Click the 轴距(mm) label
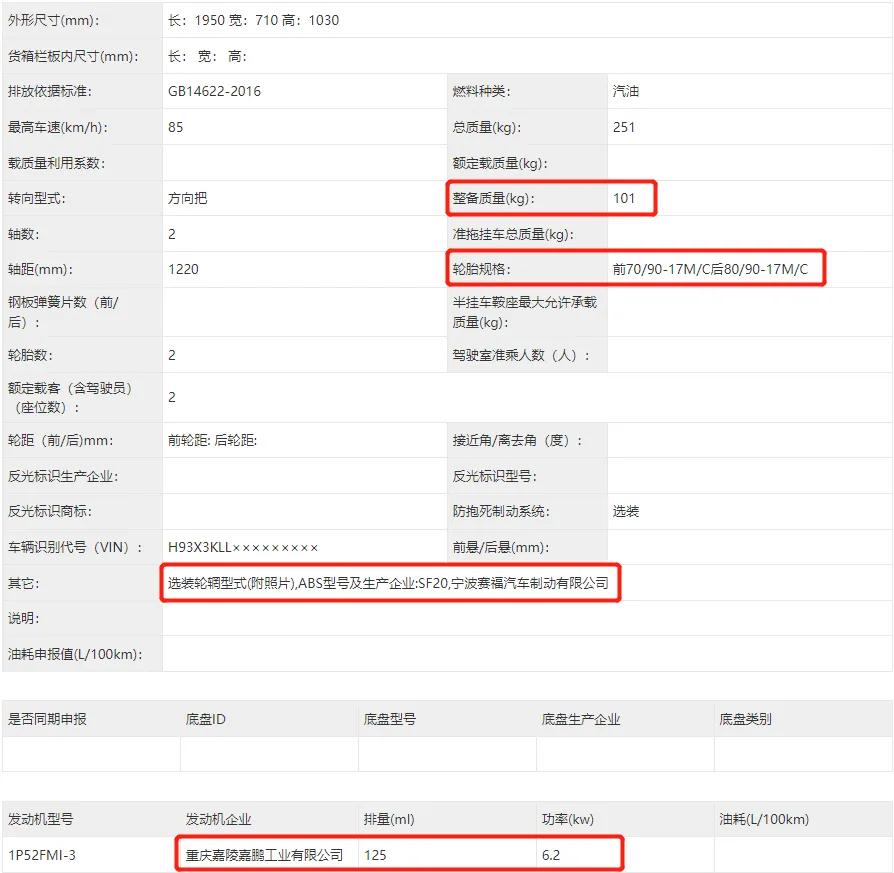Viewport: 894px width, 873px height. (x=40, y=269)
